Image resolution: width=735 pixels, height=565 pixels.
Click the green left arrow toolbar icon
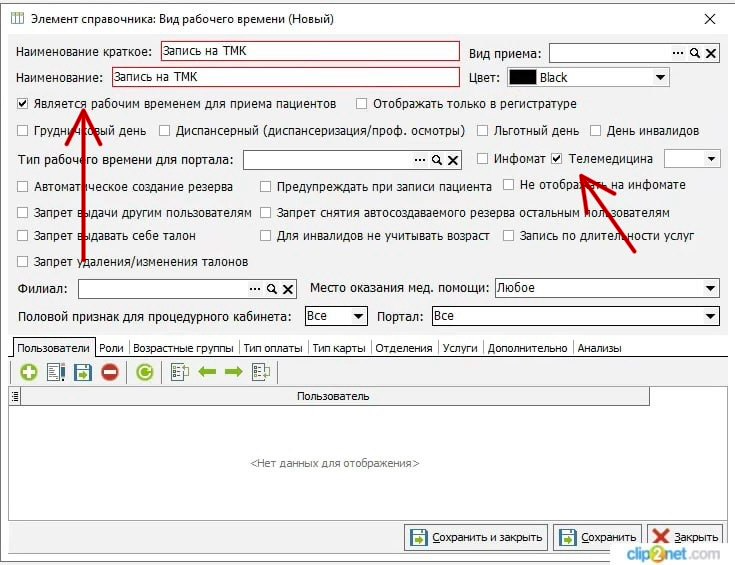[x=207, y=372]
